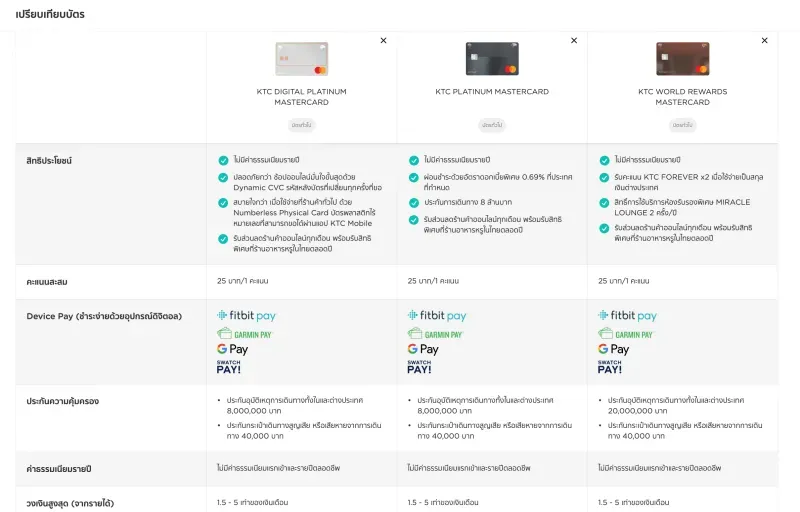
Task: Click the KTC World Rewards card image
Action: (x=682, y=59)
